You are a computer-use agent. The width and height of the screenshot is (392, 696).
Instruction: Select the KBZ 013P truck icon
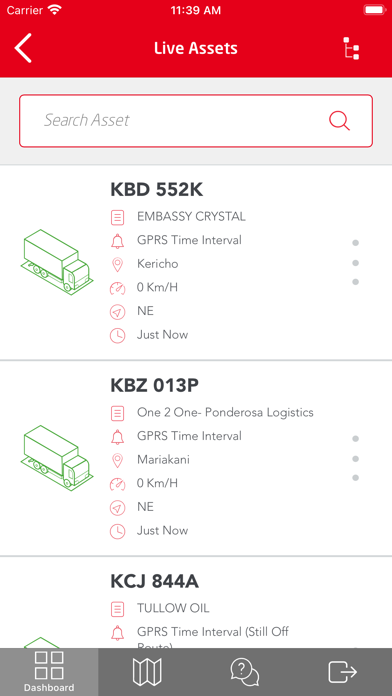57,458
